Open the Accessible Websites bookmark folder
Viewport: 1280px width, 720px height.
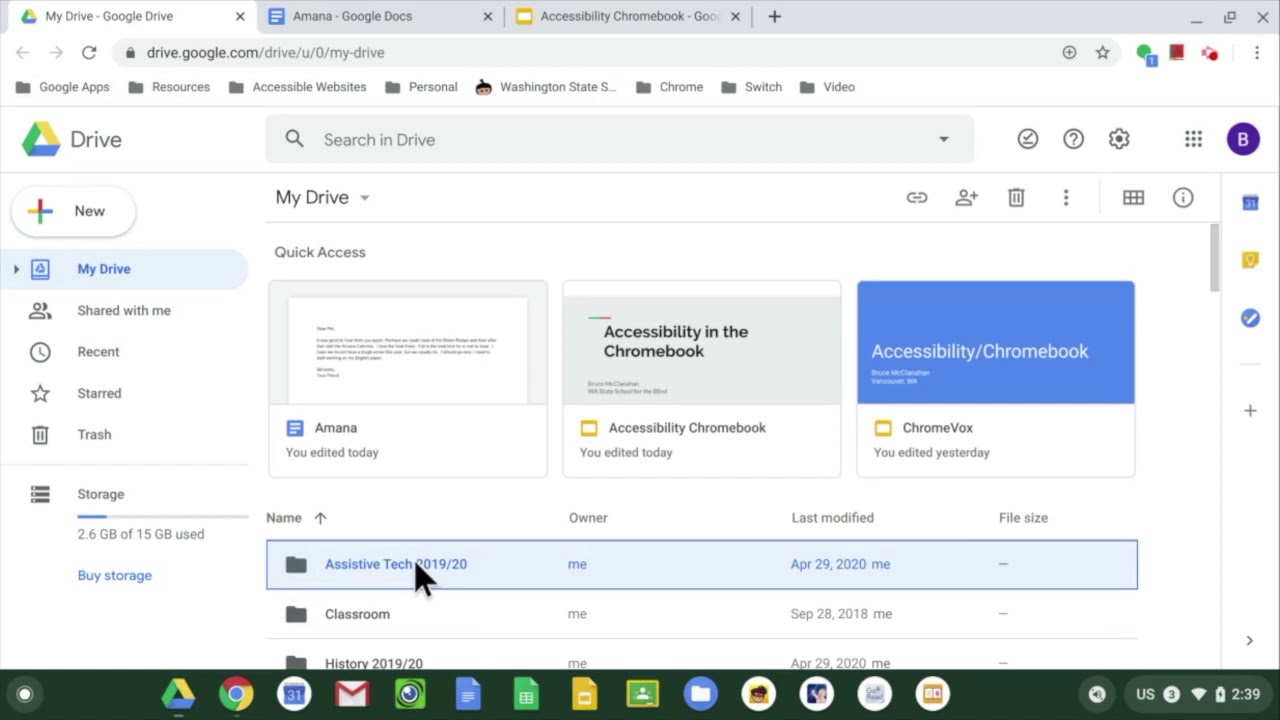(x=297, y=87)
